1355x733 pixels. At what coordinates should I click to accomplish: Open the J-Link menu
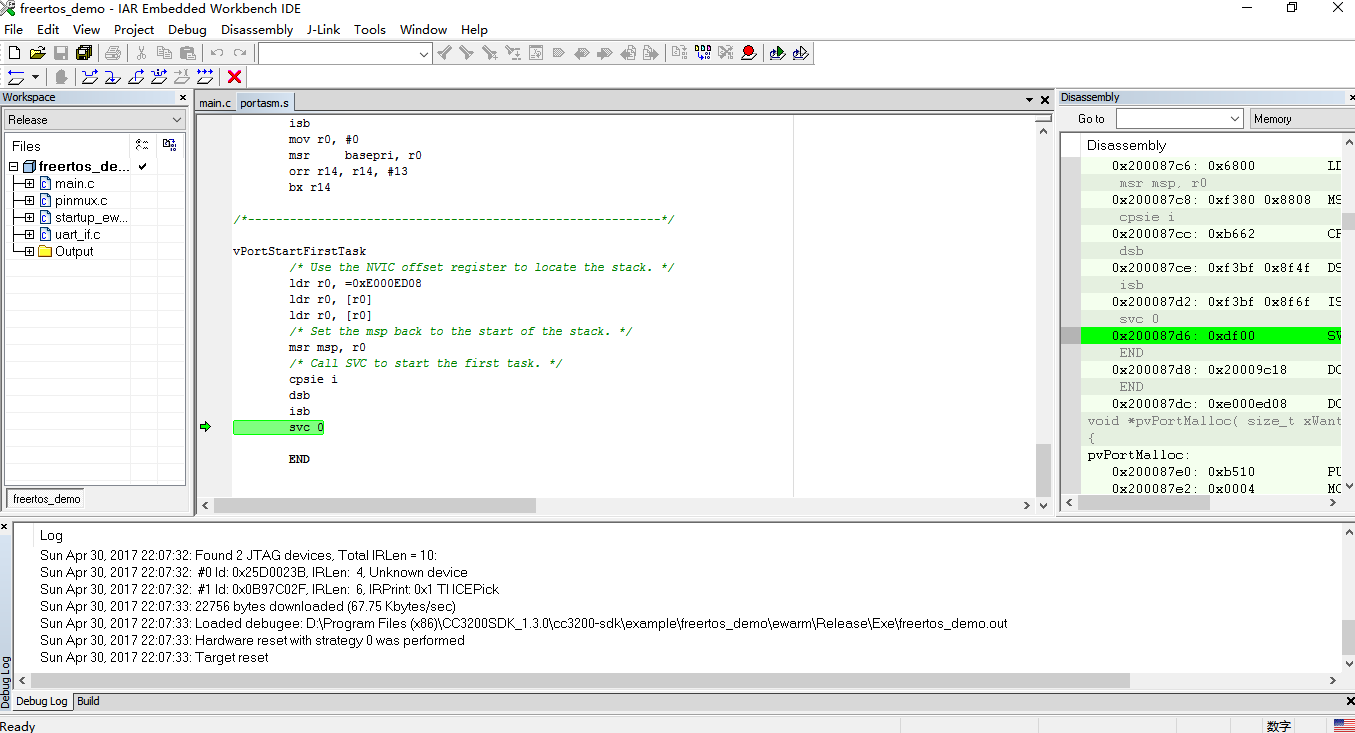click(x=323, y=29)
